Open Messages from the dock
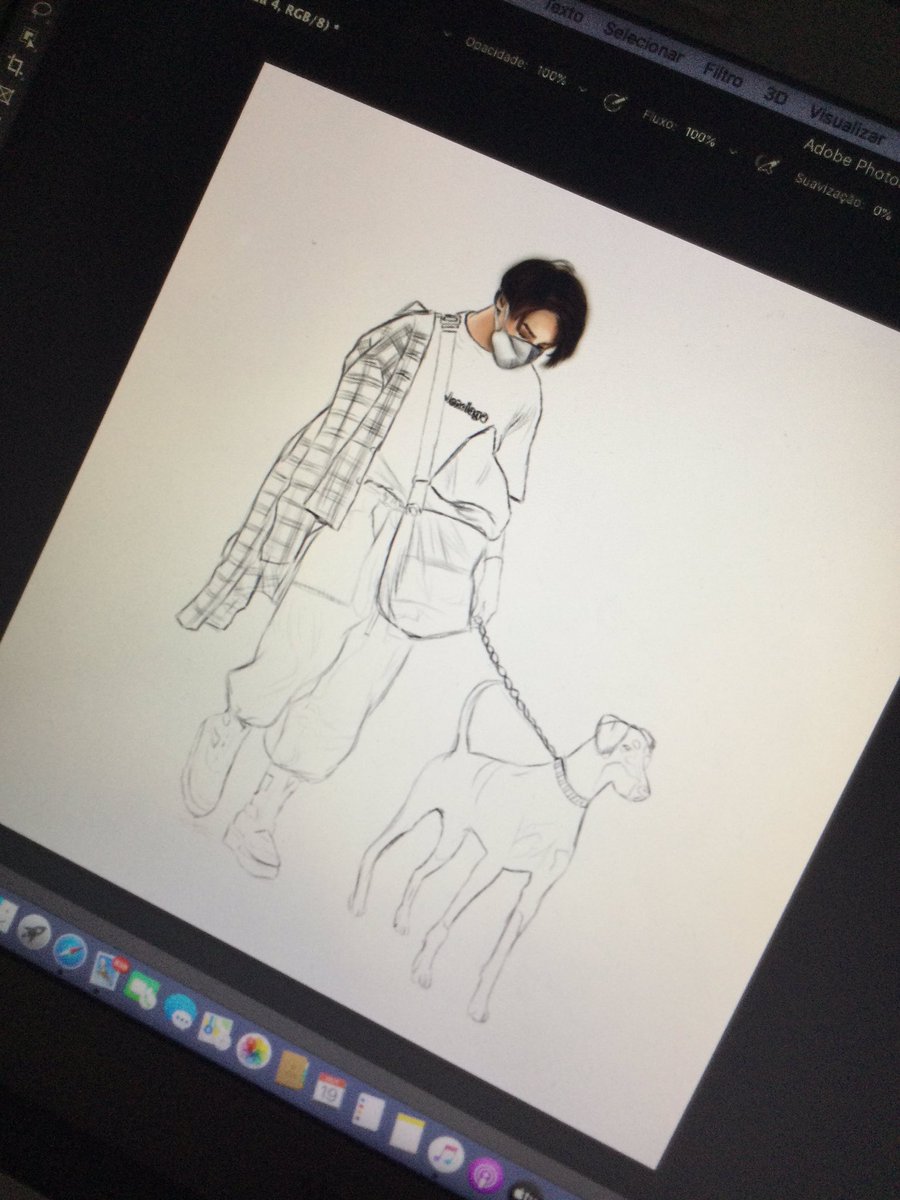Image resolution: width=900 pixels, height=1200 pixels. [180, 1010]
